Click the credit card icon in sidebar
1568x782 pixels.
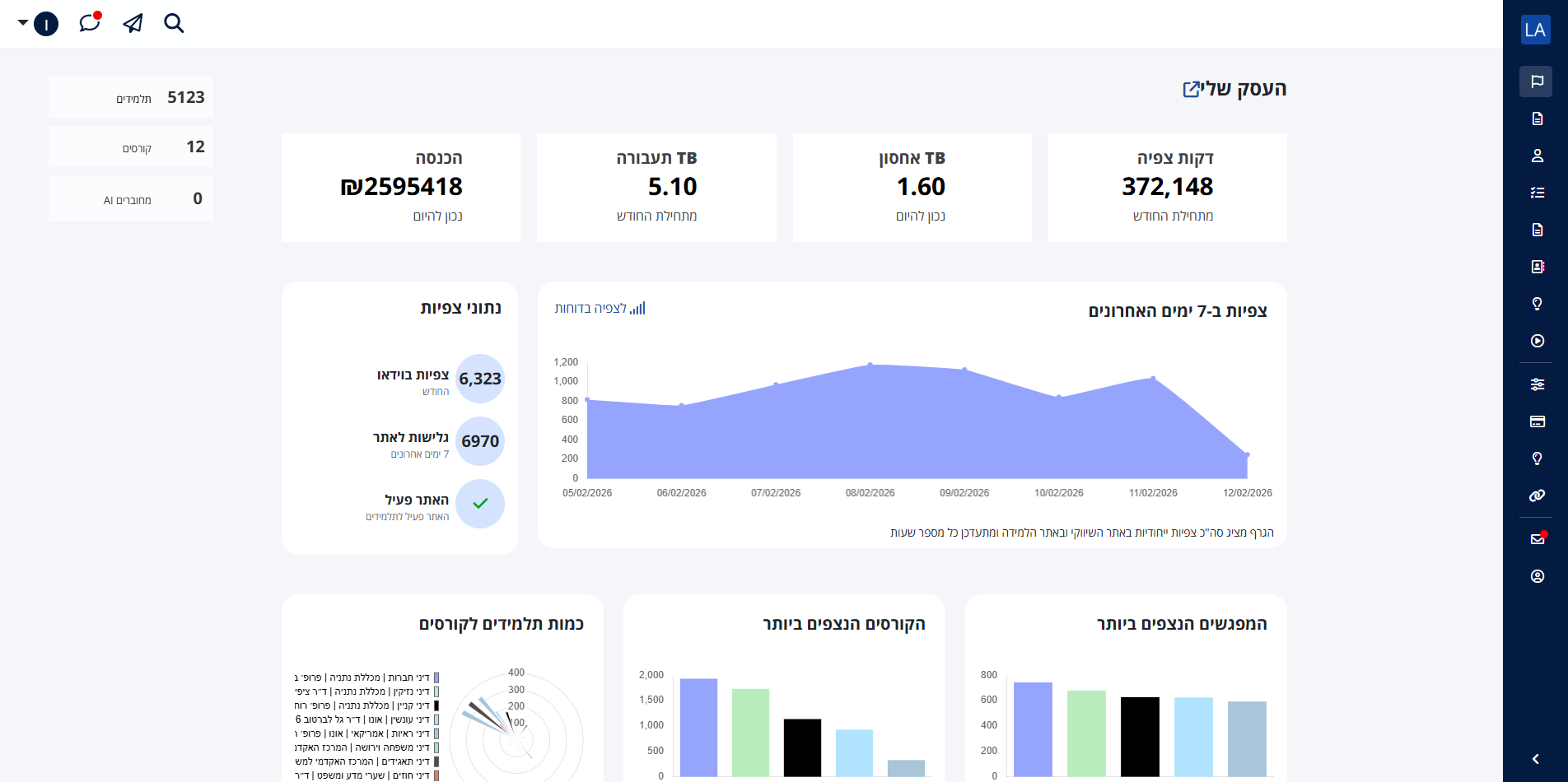tap(1537, 421)
